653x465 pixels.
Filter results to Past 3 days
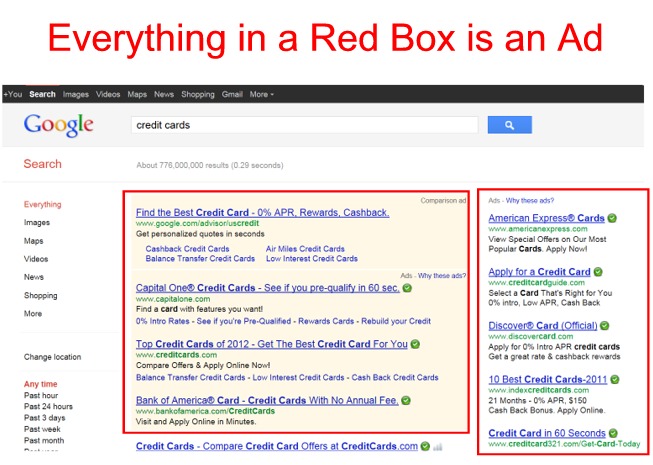click(x=45, y=418)
